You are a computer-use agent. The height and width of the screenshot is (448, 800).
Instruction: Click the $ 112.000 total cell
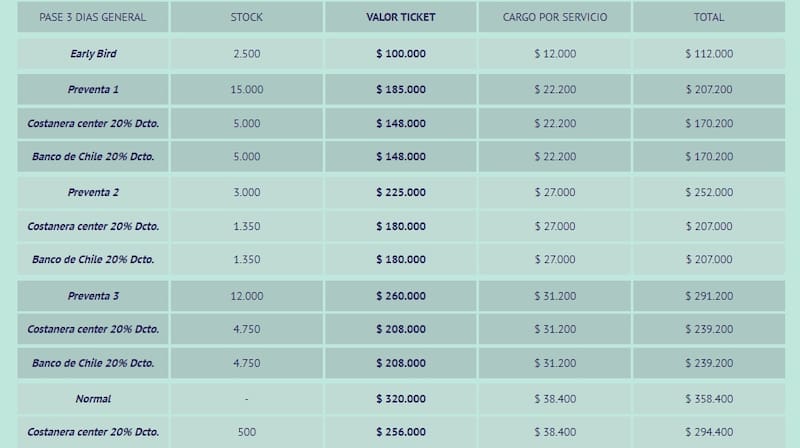click(709, 54)
